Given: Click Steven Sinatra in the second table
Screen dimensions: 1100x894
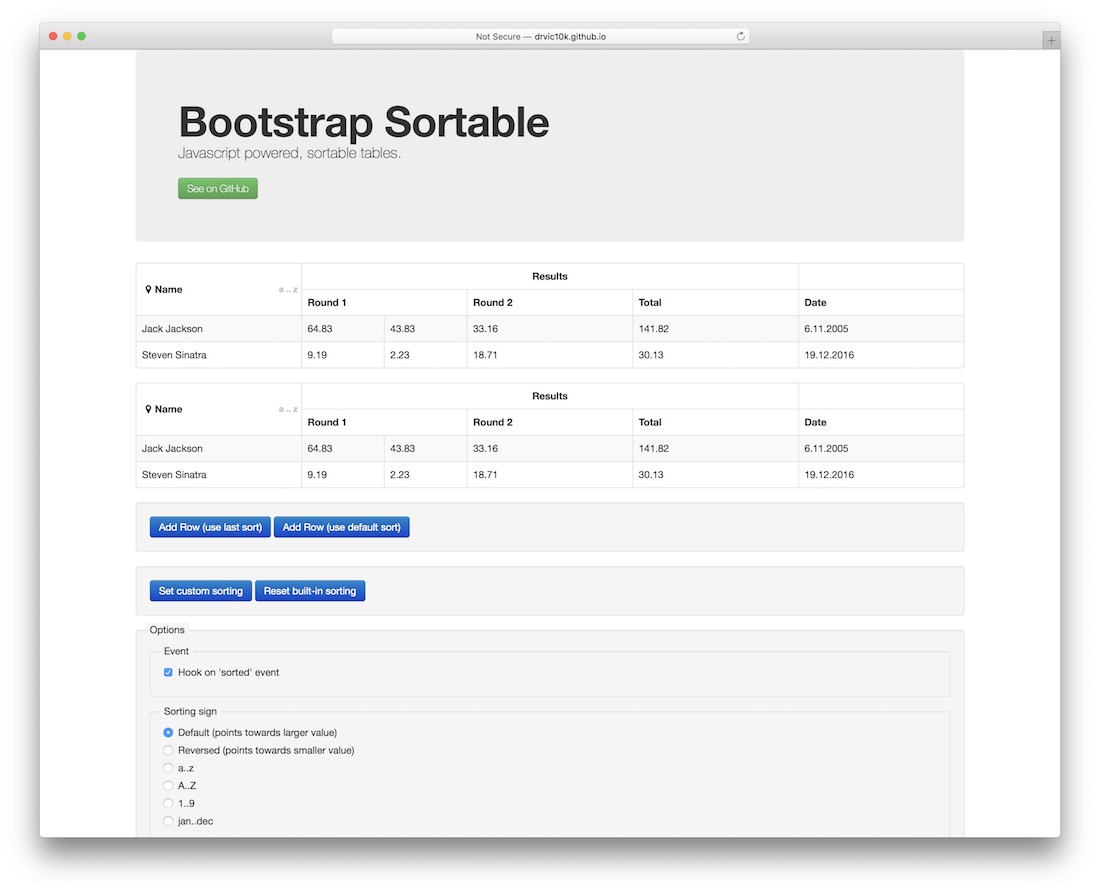Looking at the screenshot, I should click(x=174, y=475).
